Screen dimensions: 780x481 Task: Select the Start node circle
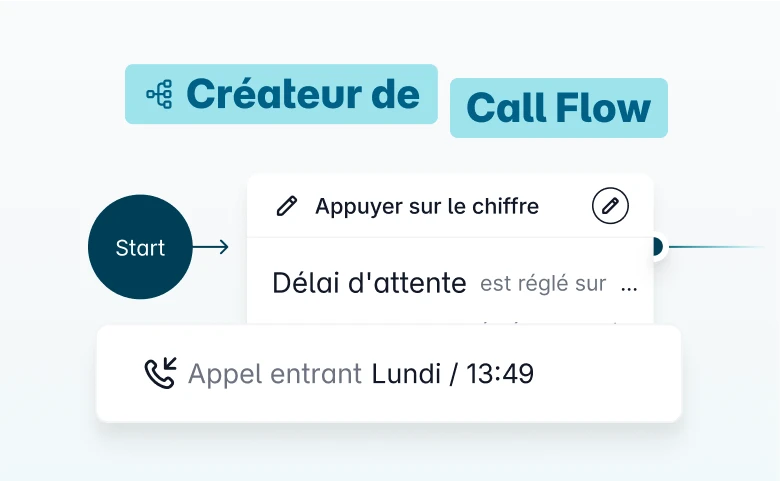[x=140, y=247]
